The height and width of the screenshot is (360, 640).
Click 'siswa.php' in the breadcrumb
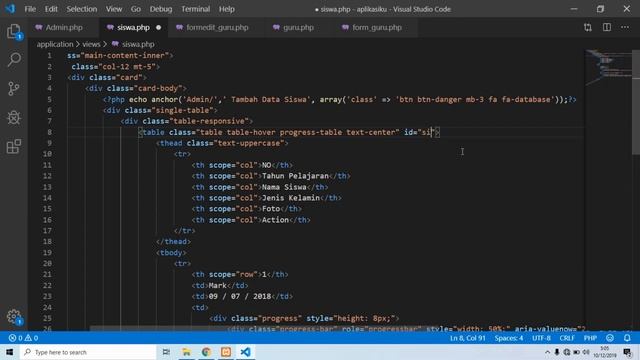(x=138, y=44)
